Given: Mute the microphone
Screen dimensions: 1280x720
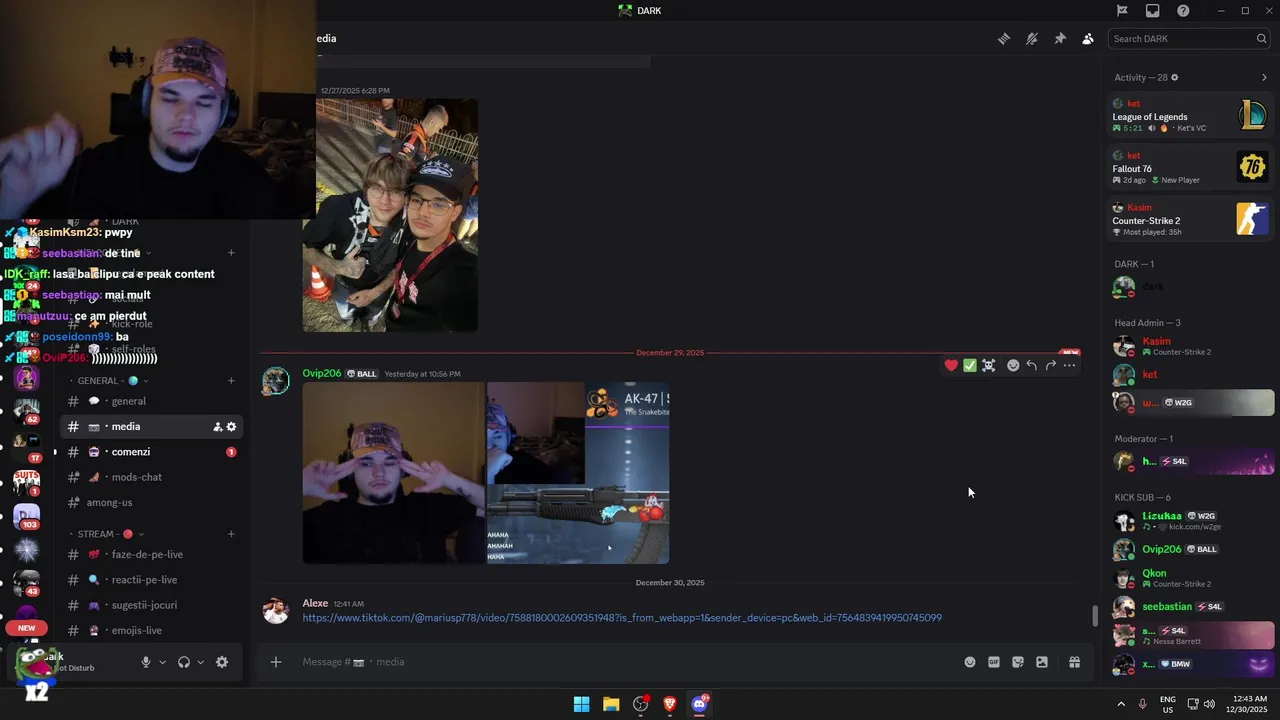Looking at the screenshot, I should pos(146,662).
